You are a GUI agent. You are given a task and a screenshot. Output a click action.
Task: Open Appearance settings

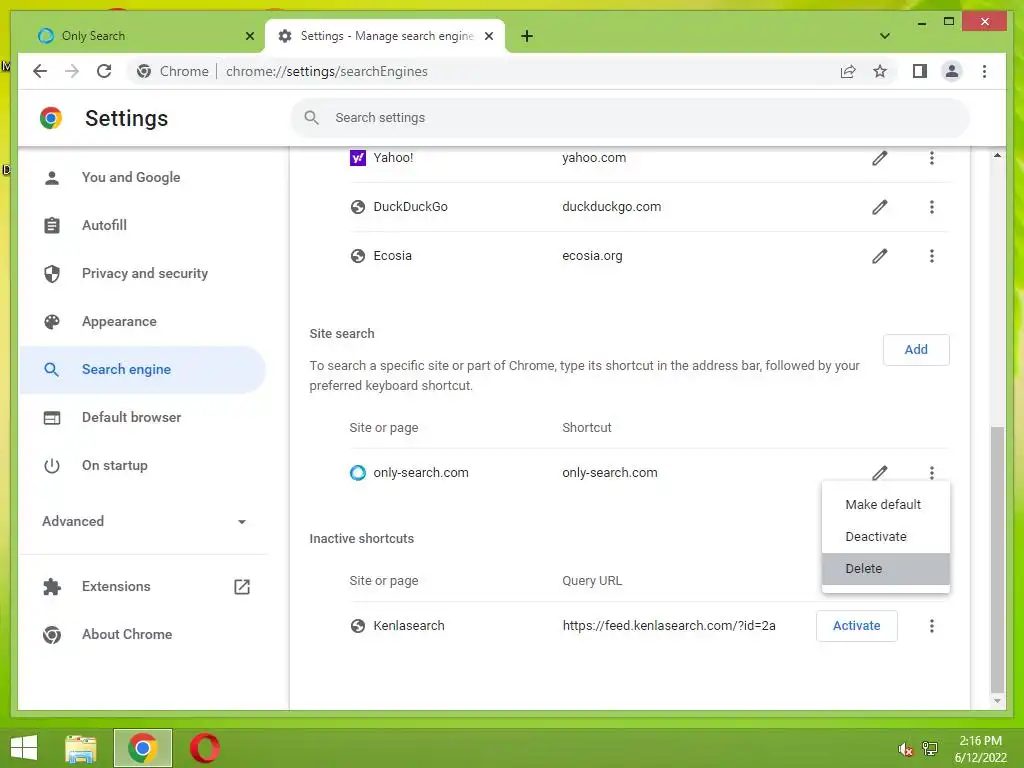(142, 321)
